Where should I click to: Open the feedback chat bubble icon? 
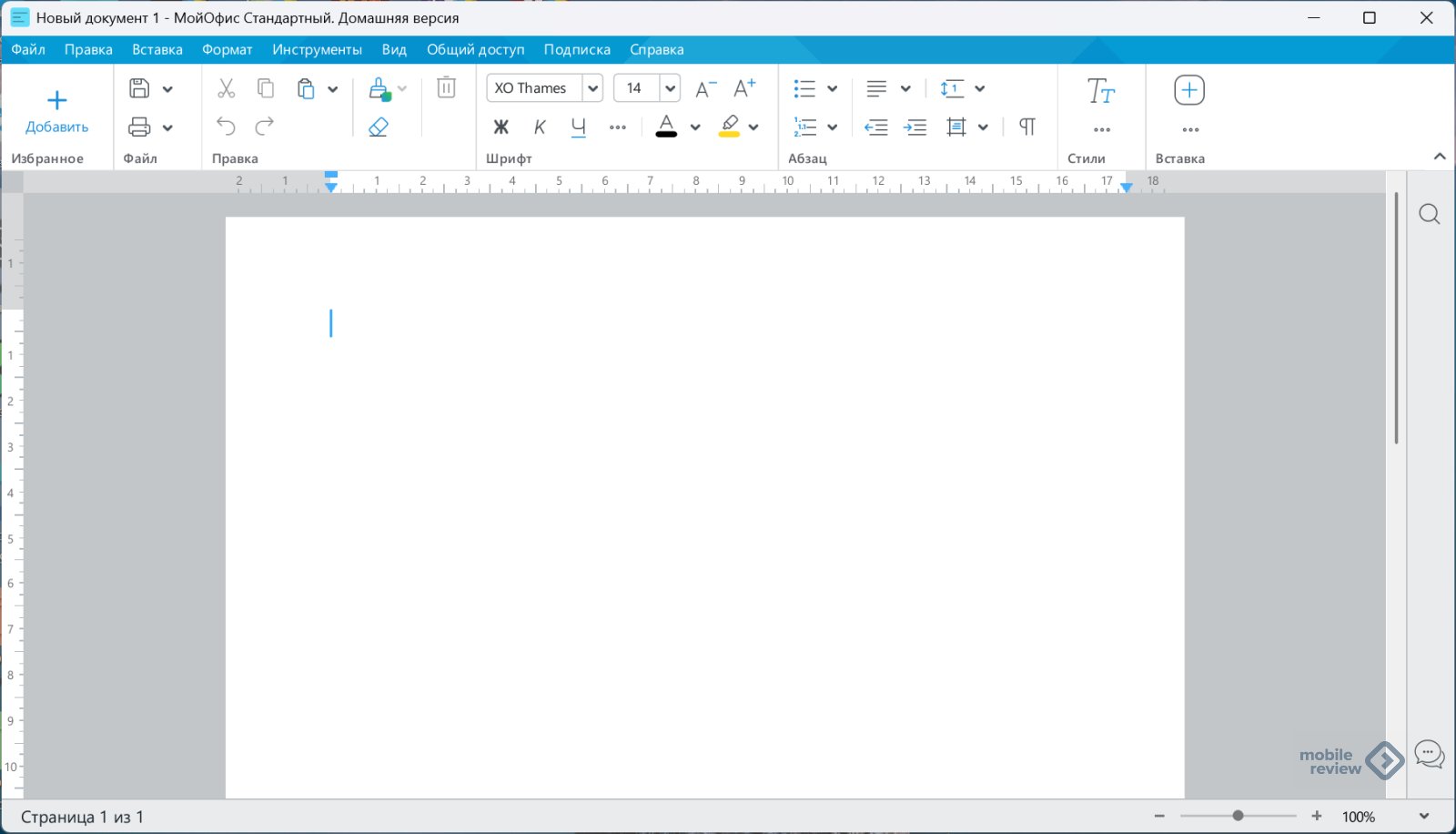tap(1429, 755)
